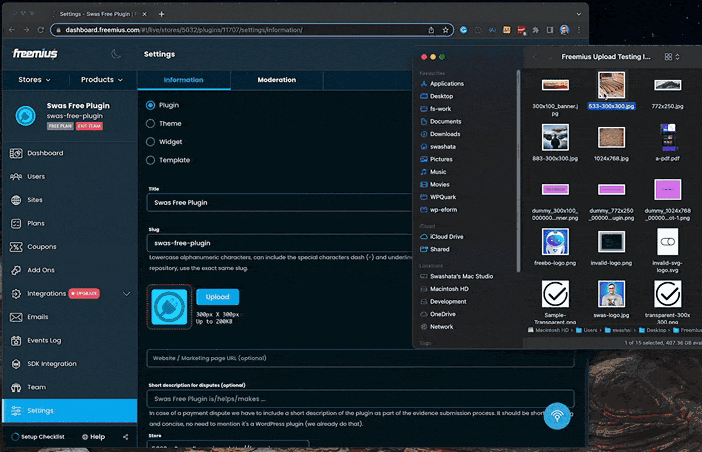Screen dimensions: 702x452
Task: Click the share icon beside Help
Action: 125,437
